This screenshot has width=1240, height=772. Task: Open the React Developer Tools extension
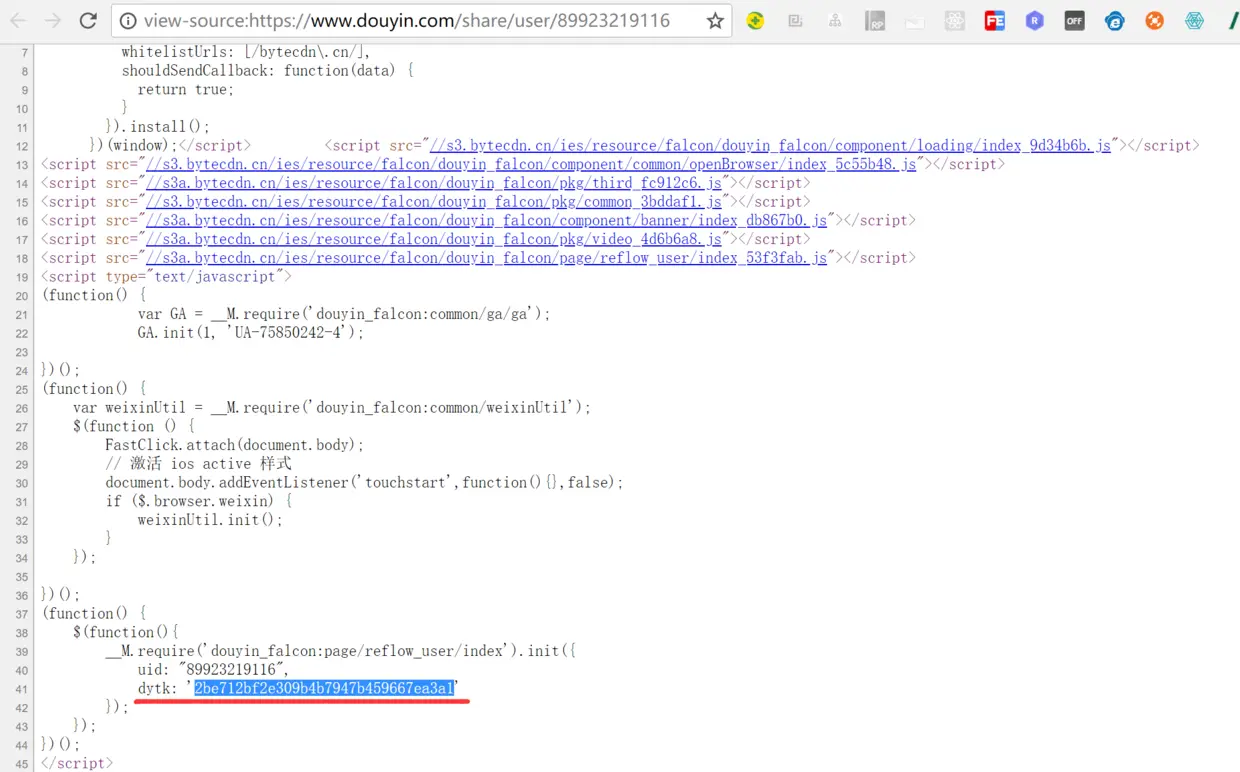[955, 21]
